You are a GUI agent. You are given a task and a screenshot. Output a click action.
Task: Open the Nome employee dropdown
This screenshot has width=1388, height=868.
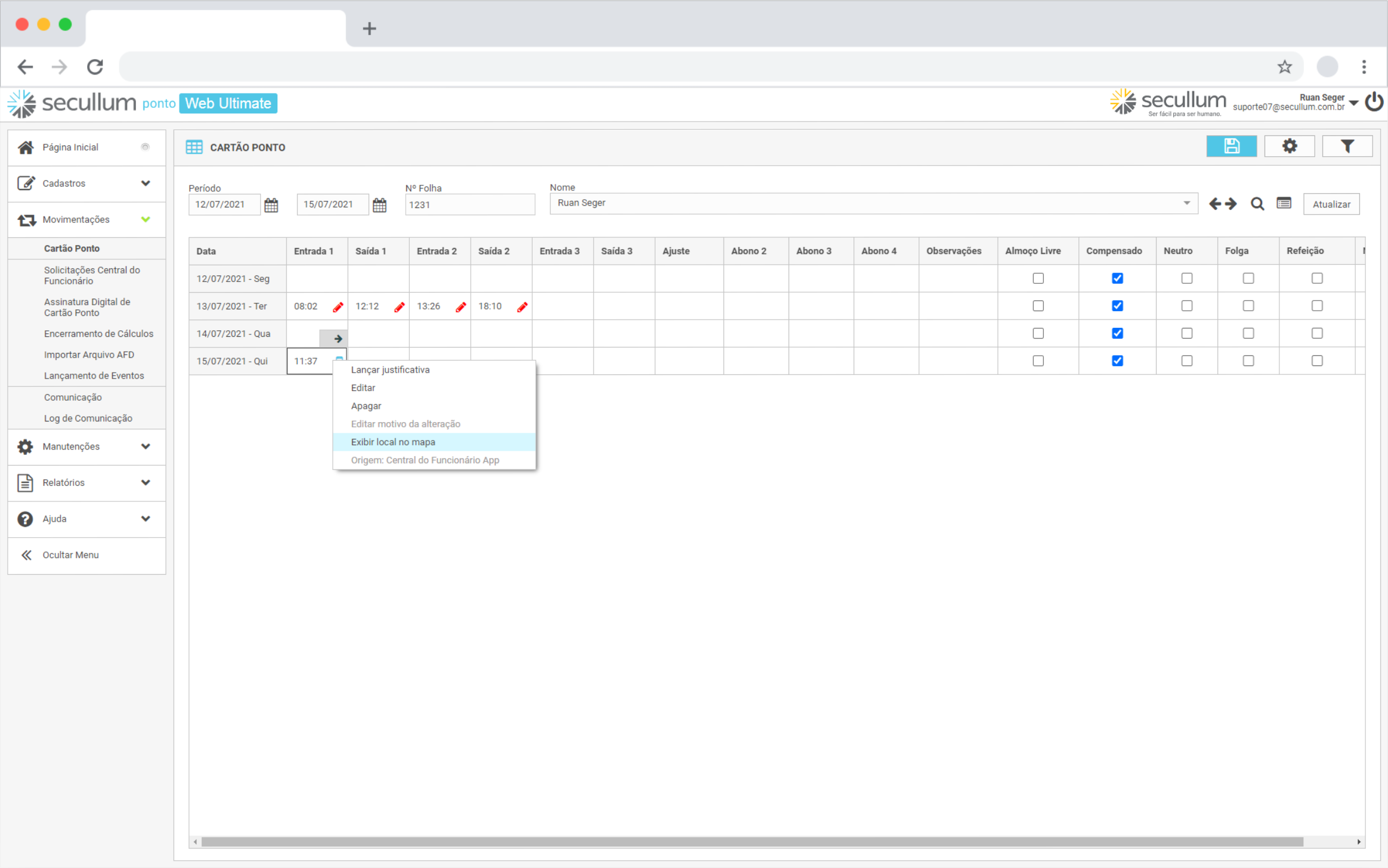click(1186, 203)
